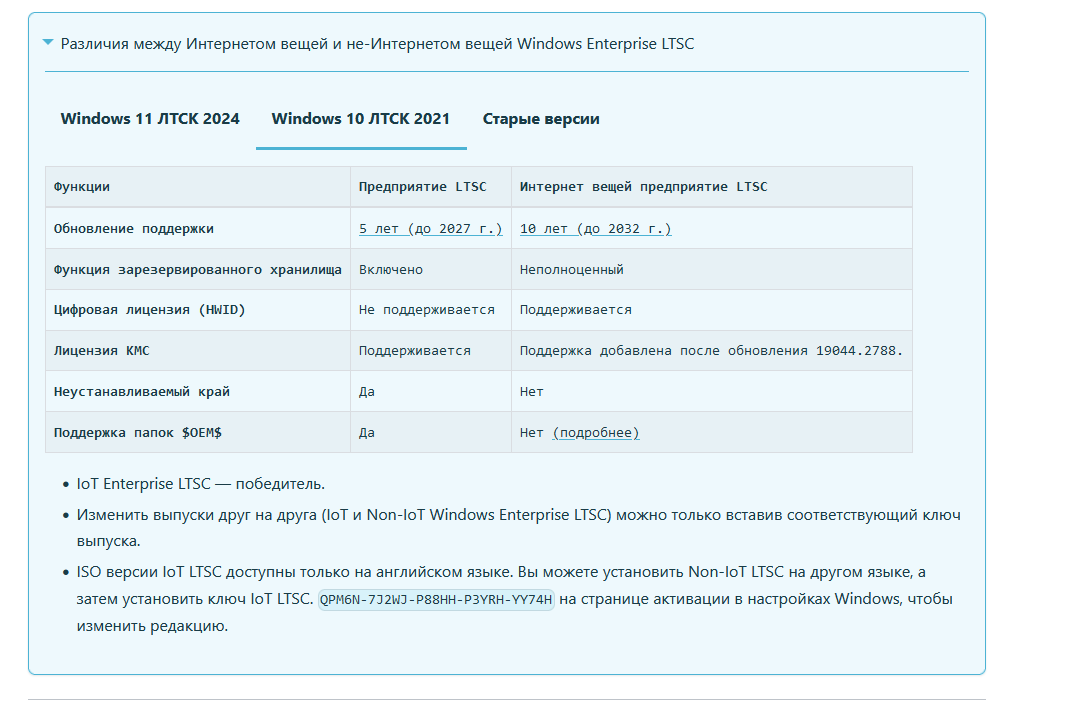Click the Интернет вещей предприятие LTSC header
The image size is (1072, 714).
click(x=712, y=187)
